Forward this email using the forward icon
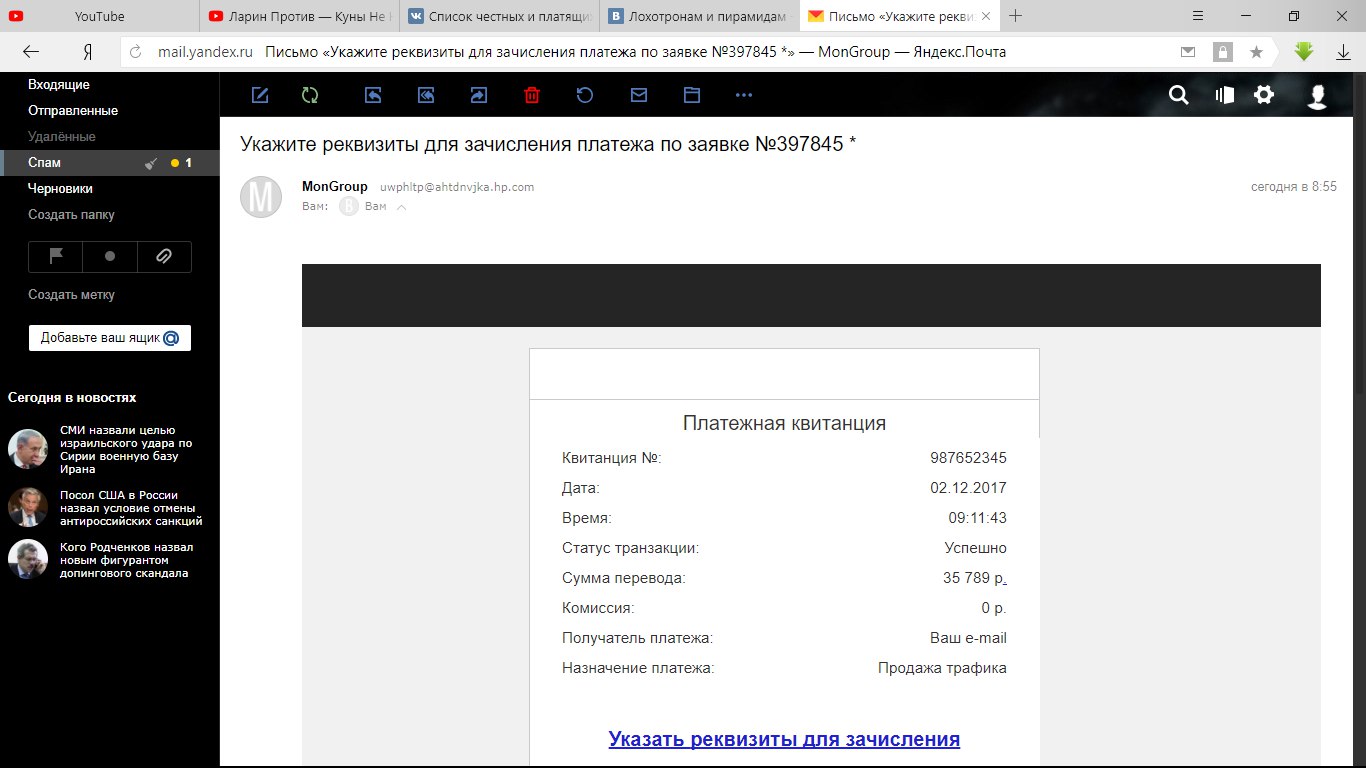 pyautogui.click(x=478, y=95)
